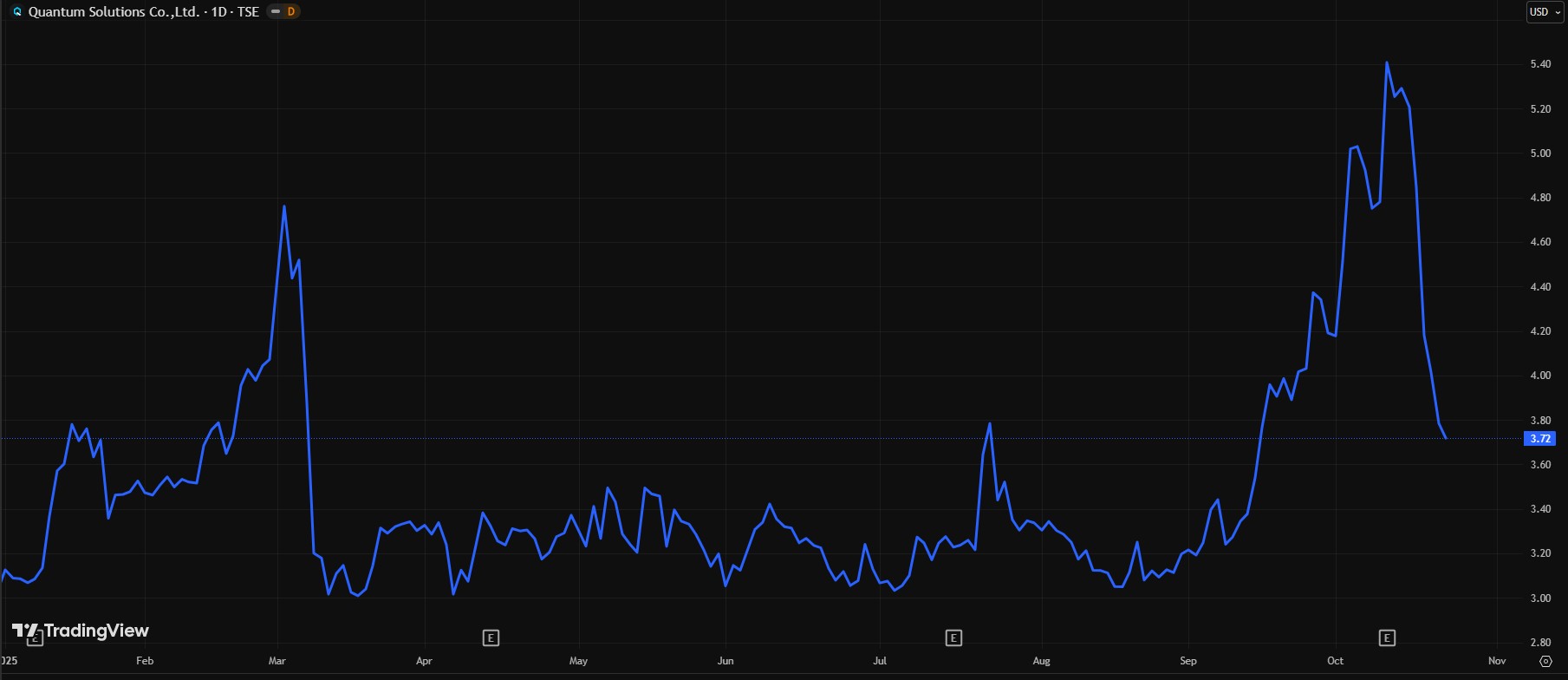This screenshot has height=680, width=1568.
Task: Click the Jun label on time axis
Action: tap(725, 661)
